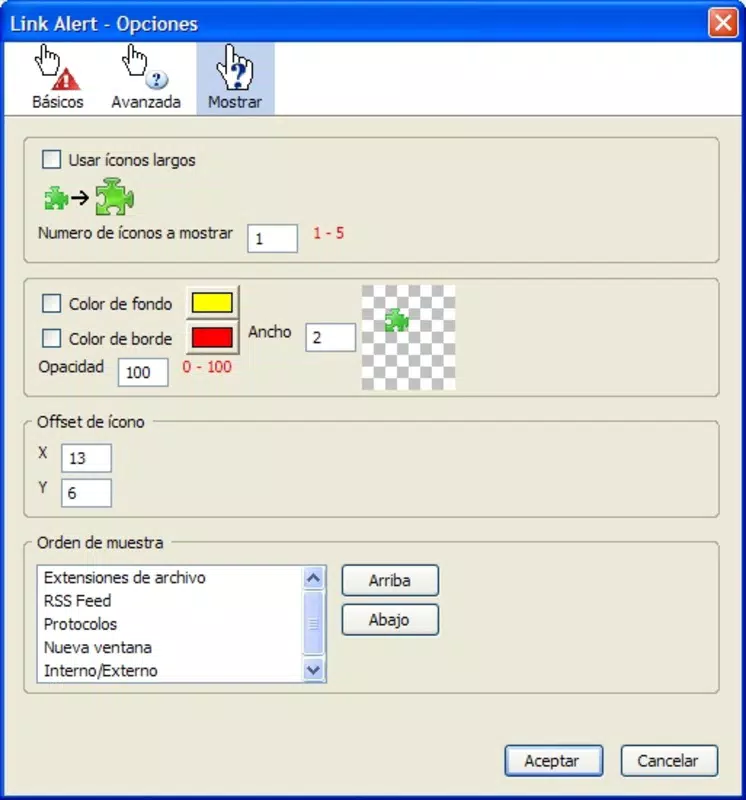This screenshot has width=746, height=800.
Task: Select the Mostrar tab
Action: click(235, 78)
